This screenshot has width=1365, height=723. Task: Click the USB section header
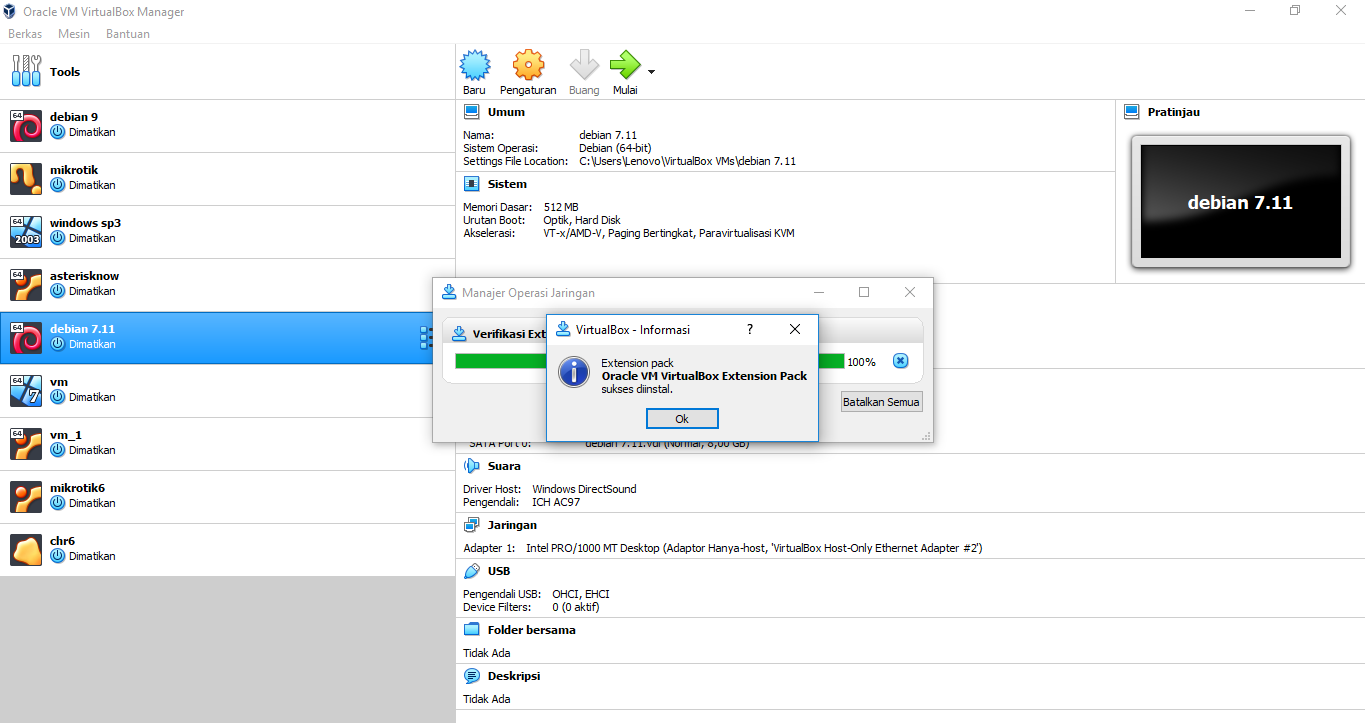(x=499, y=571)
